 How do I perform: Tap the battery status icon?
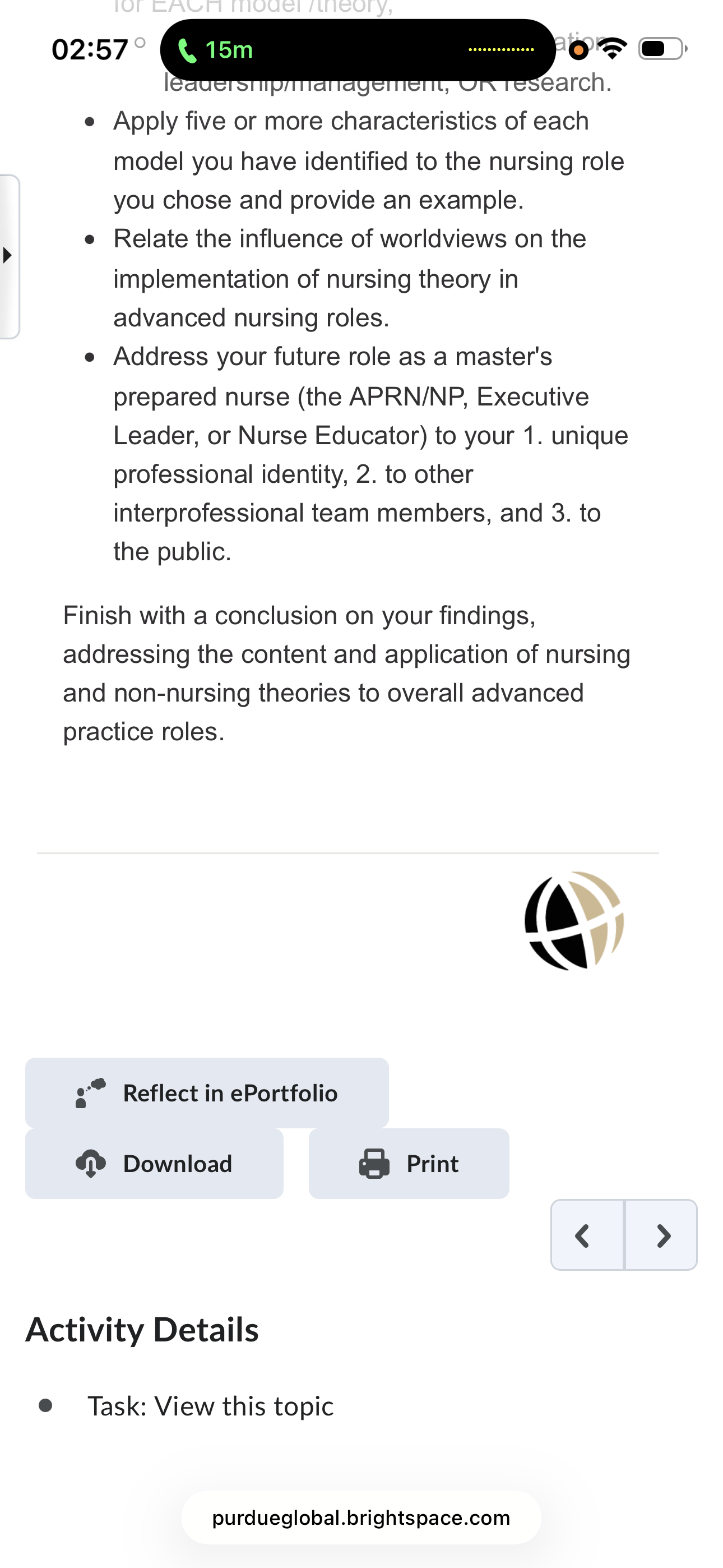pos(662,49)
